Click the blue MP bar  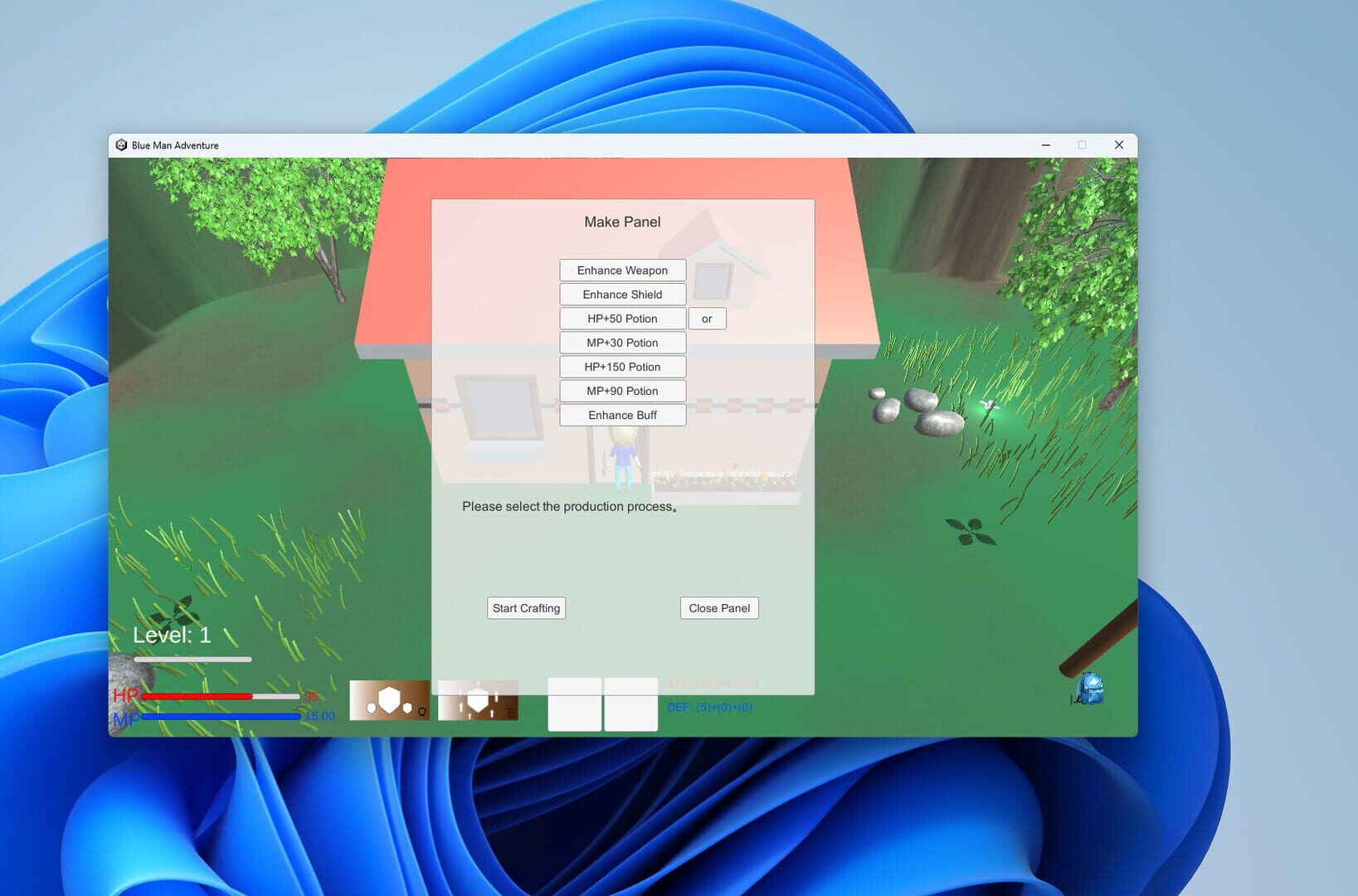coord(221,716)
